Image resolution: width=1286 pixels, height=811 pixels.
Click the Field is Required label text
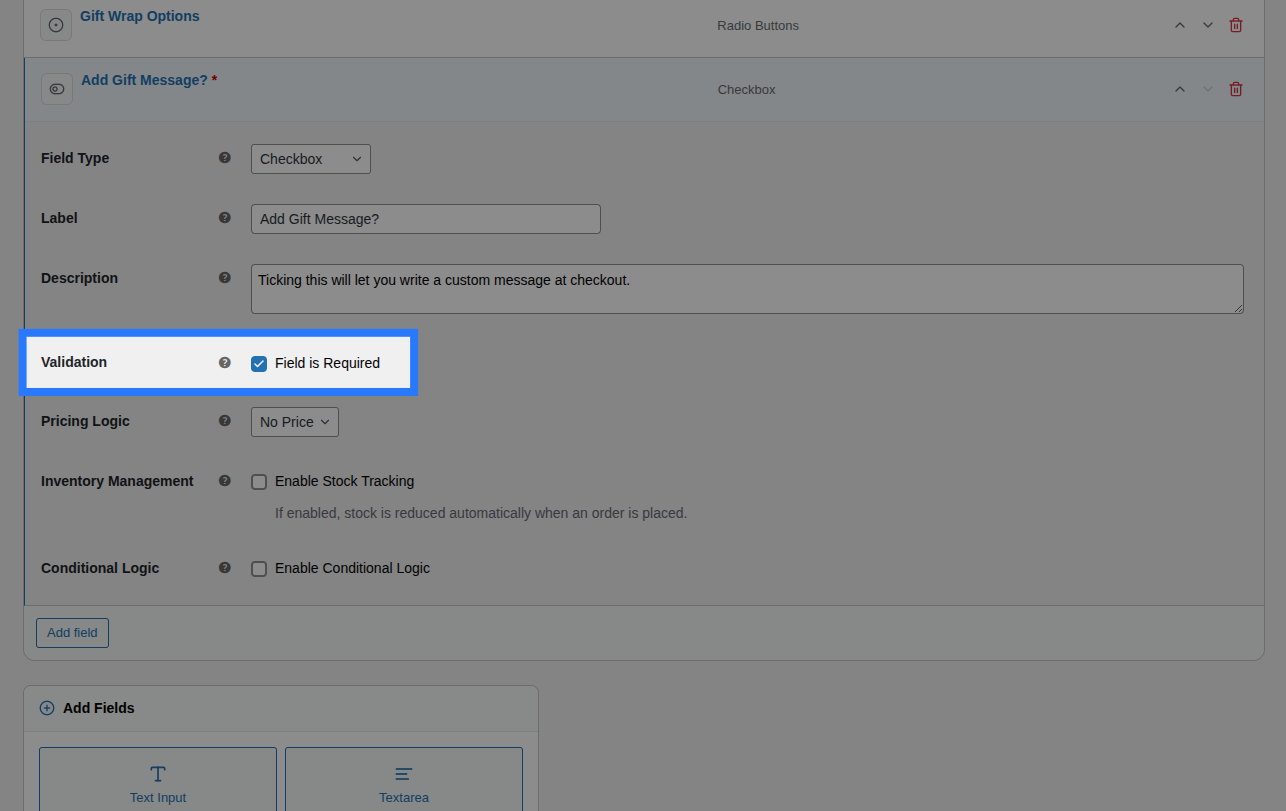[x=327, y=363]
